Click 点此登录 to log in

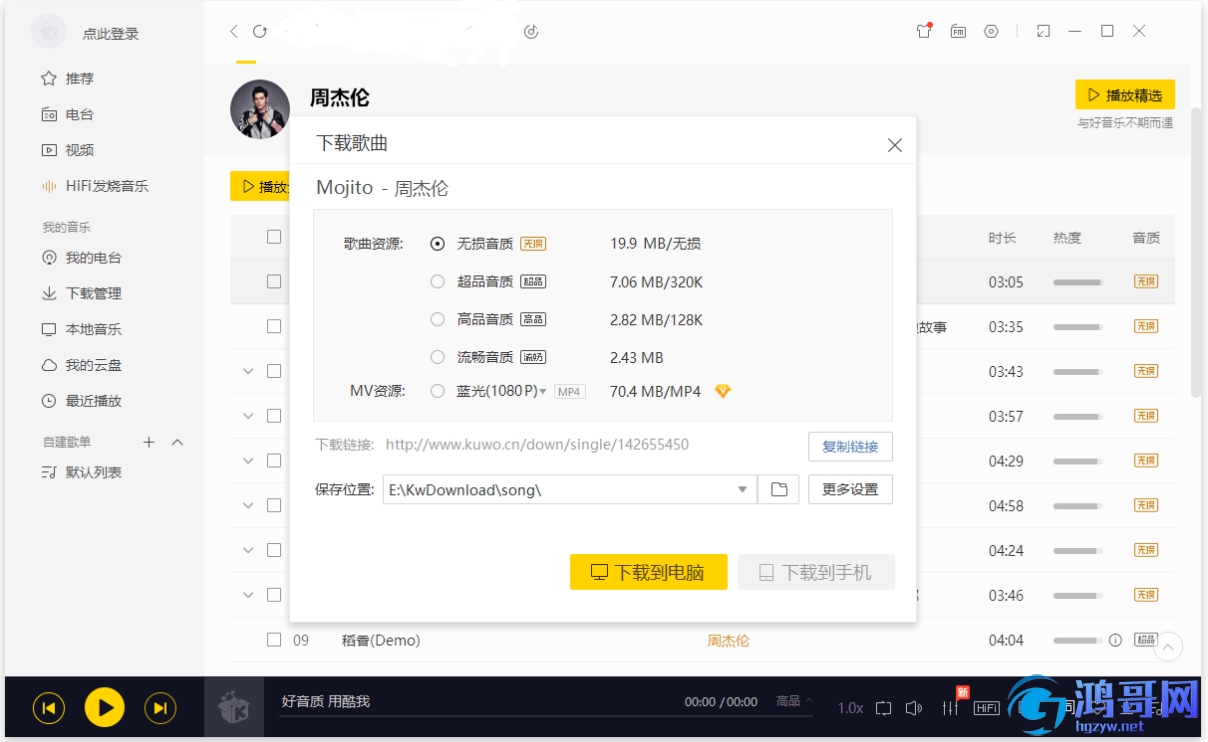click(x=110, y=34)
